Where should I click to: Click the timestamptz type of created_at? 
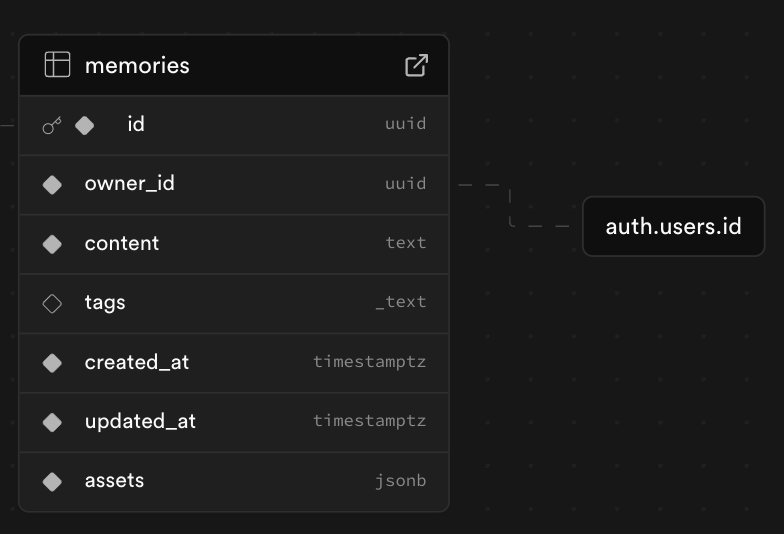click(369, 362)
